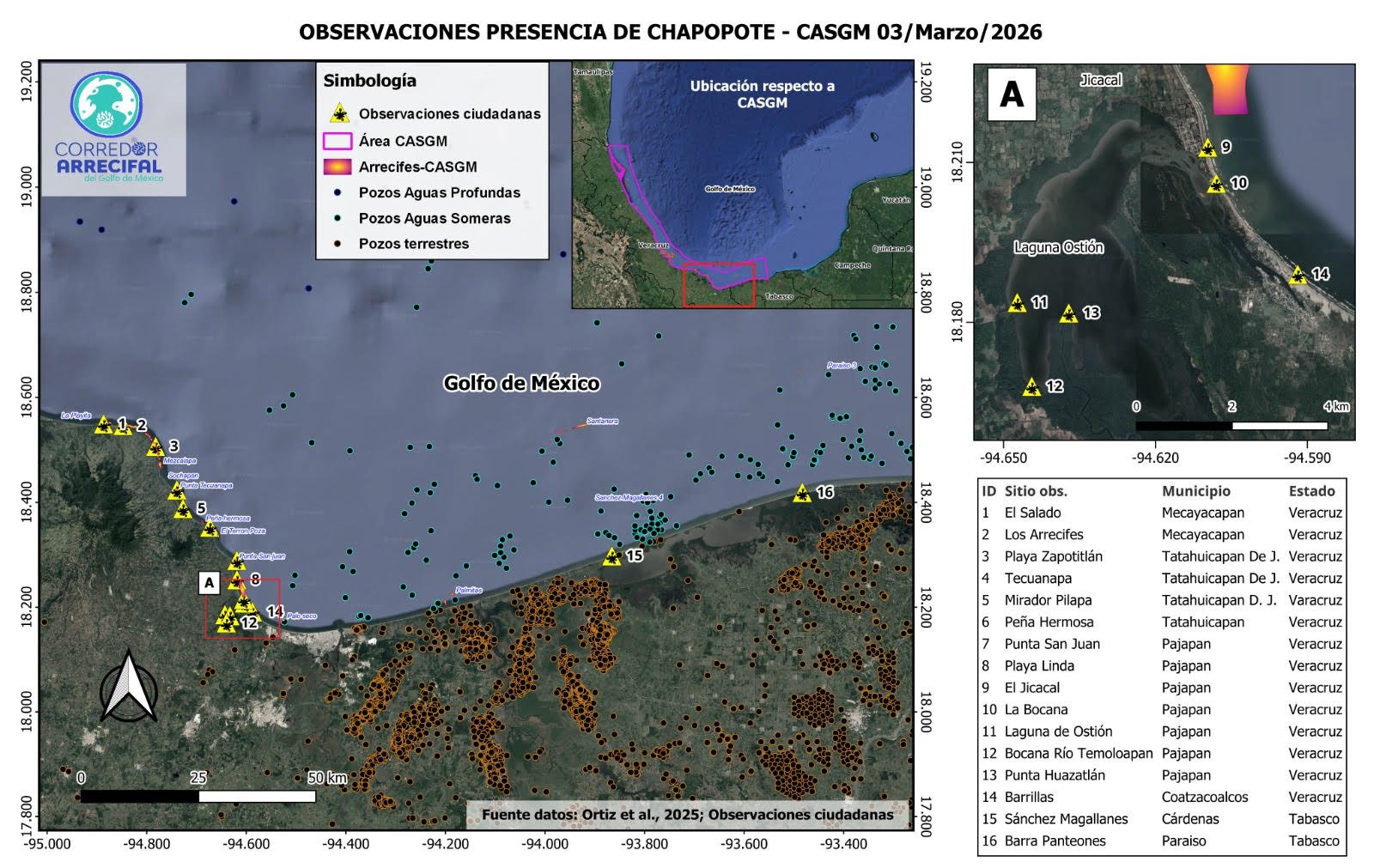Click the Pozos Aguas Profundas legend dot
The width and height of the screenshot is (1374, 868).
click(339, 192)
